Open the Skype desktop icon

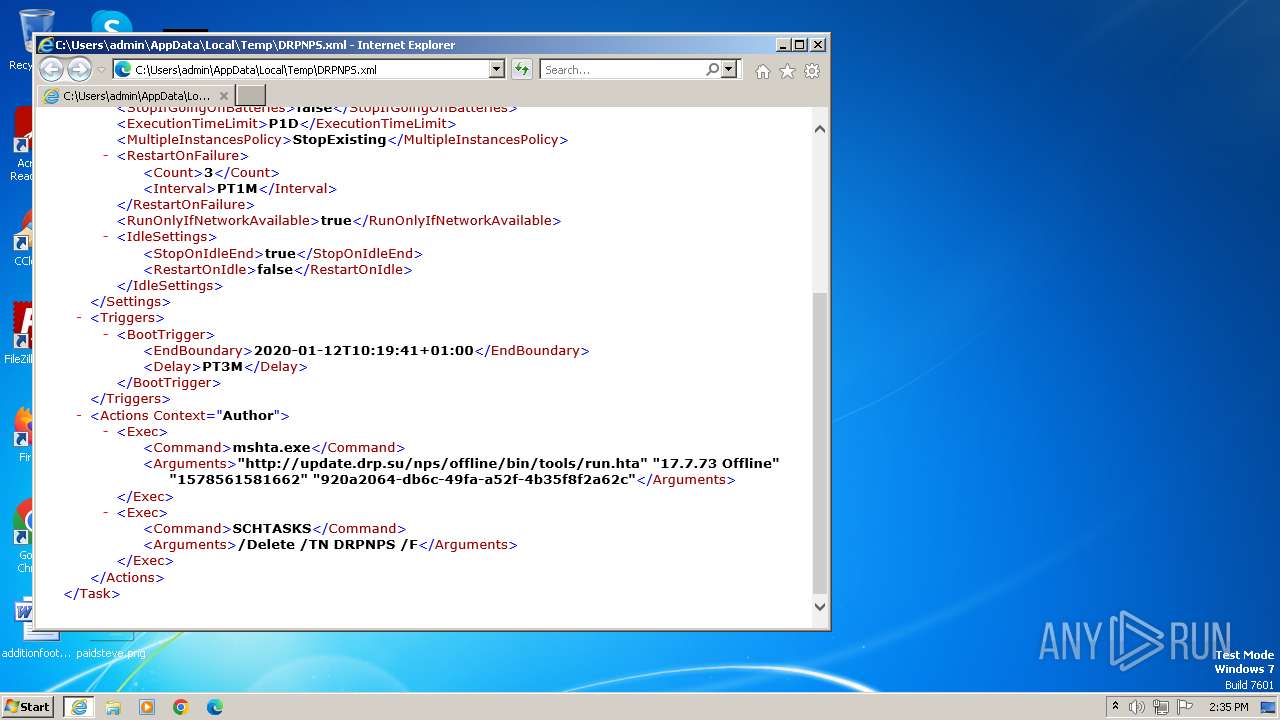tap(111, 22)
